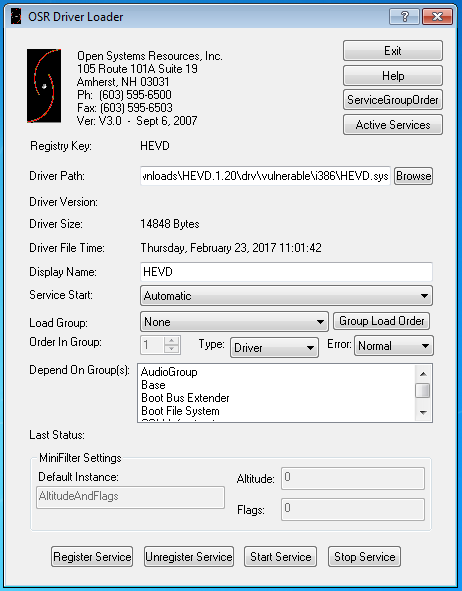462x591 pixels.
Task: Click the version text V3.0 Sept 6, 2007
Action: (137, 121)
